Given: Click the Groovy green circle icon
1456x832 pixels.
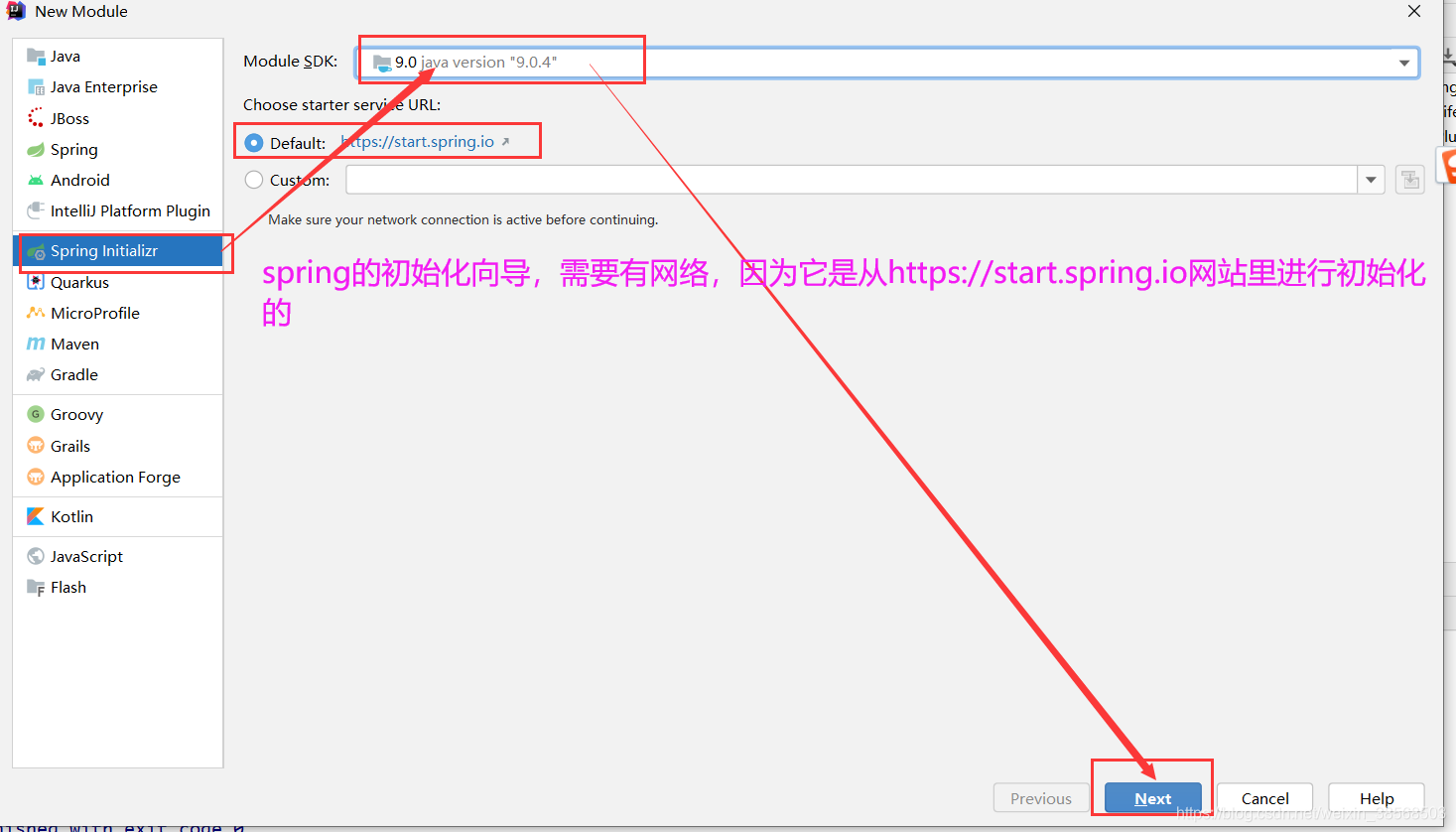Looking at the screenshot, I should click(36, 414).
